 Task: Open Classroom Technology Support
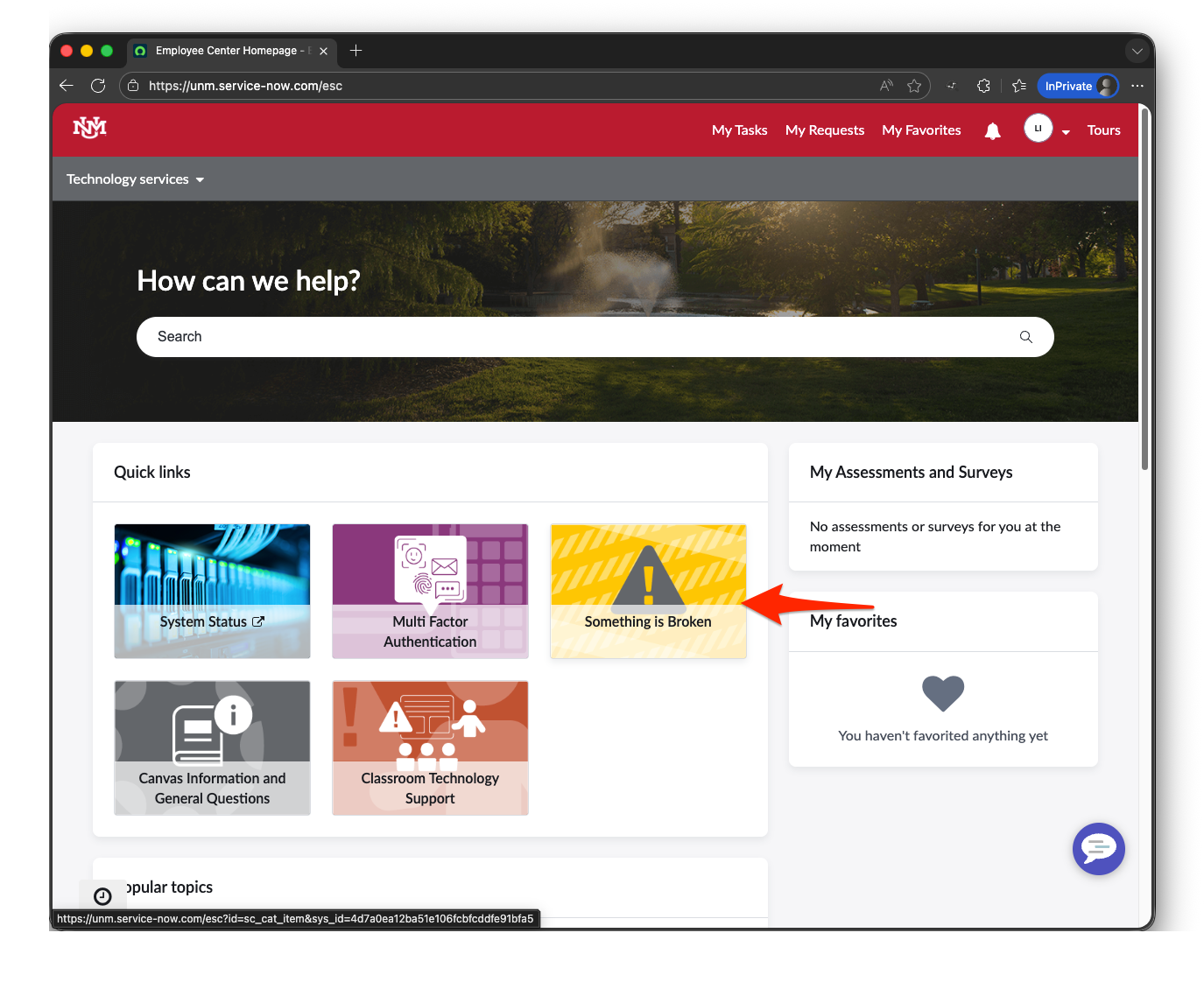430,748
